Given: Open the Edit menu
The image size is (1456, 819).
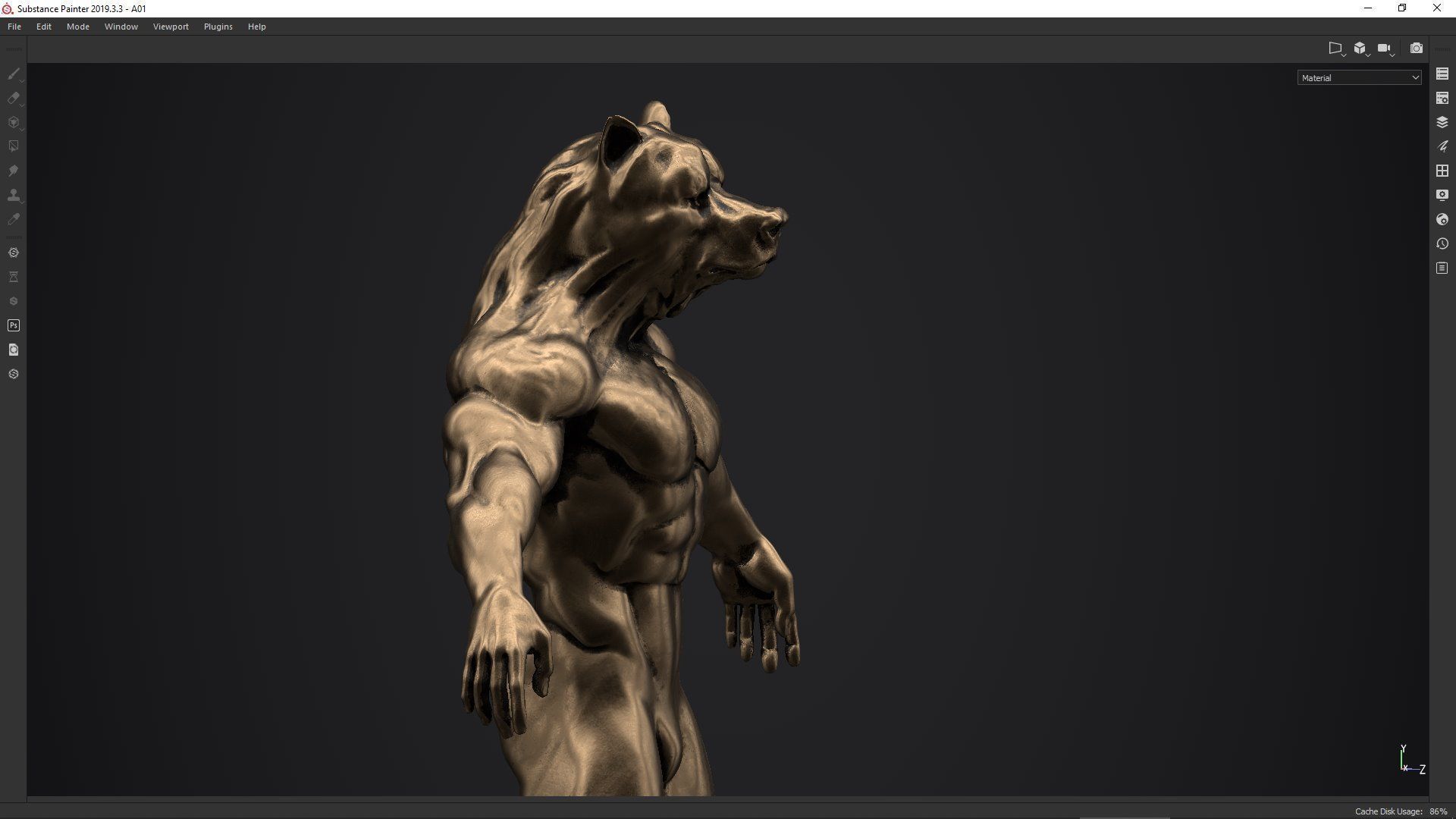Looking at the screenshot, I should pos(44,27).
